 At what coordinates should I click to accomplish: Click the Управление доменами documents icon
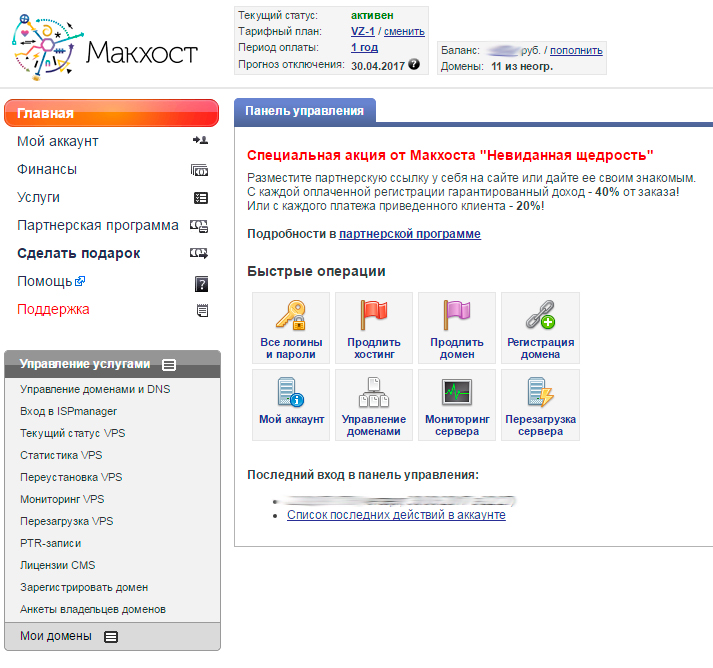click(374, 392)
